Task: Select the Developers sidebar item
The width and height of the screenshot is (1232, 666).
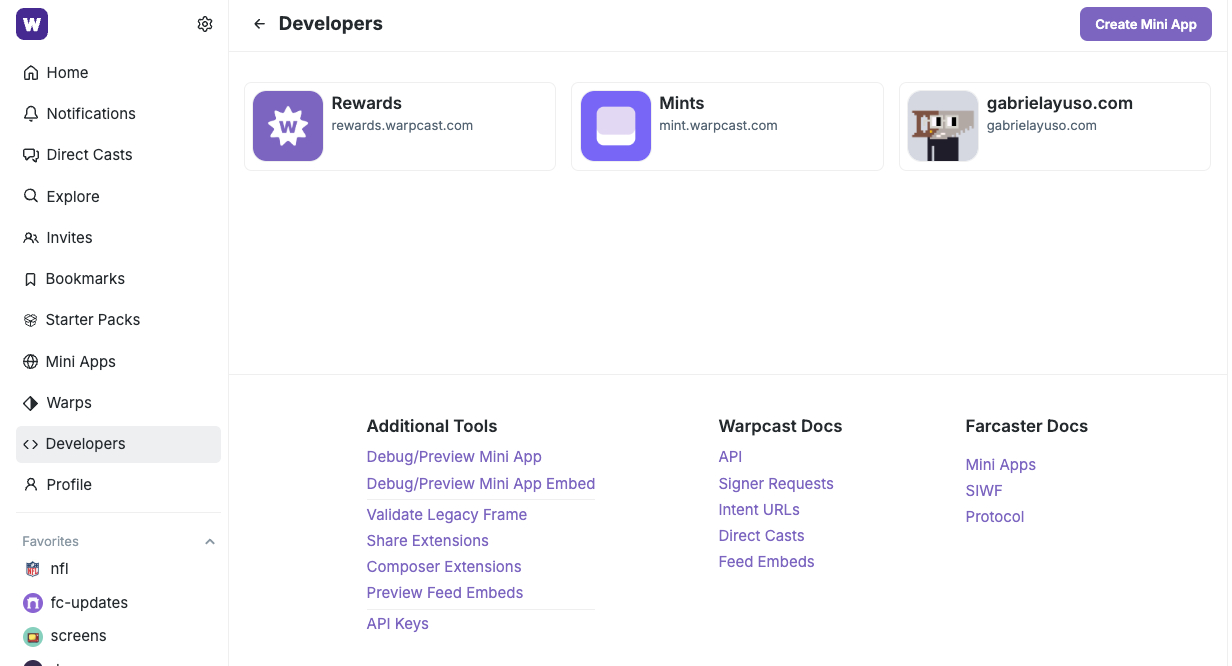Action: (x=118, y=444)
